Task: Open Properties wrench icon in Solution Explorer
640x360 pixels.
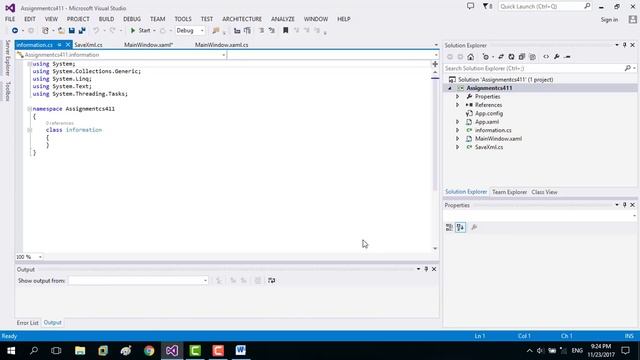Action: point(557,57)
